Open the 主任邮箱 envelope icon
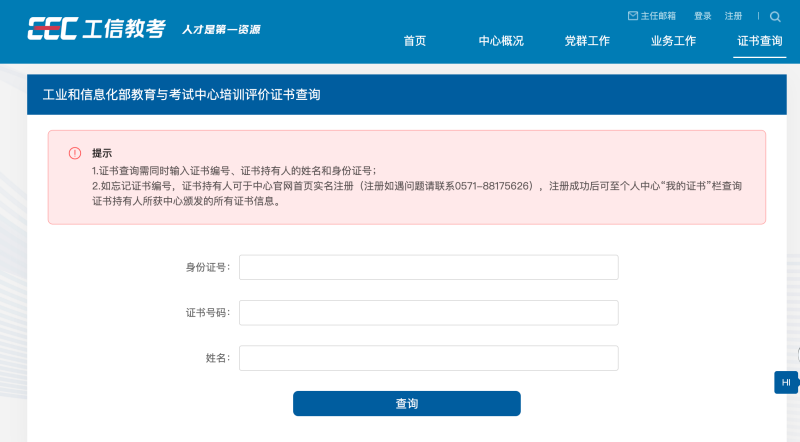This screenshot has width=800, height=442. point(633,16)
